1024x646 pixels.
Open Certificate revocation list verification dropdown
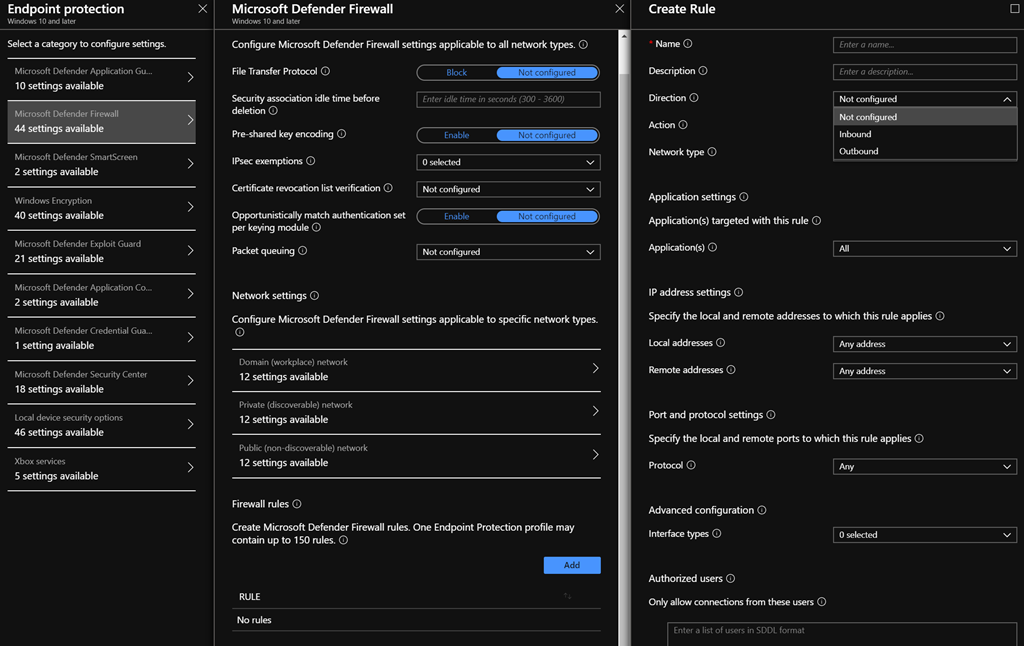tap(508, 189)
